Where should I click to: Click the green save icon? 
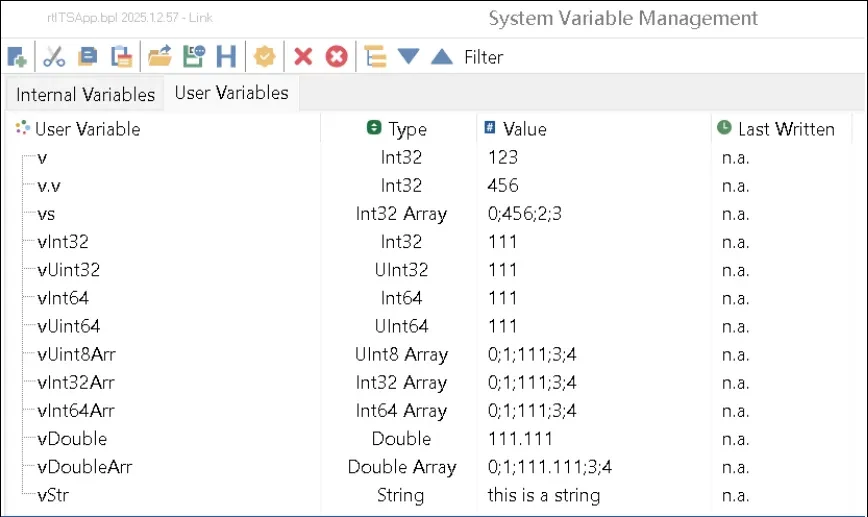(193, 57)
